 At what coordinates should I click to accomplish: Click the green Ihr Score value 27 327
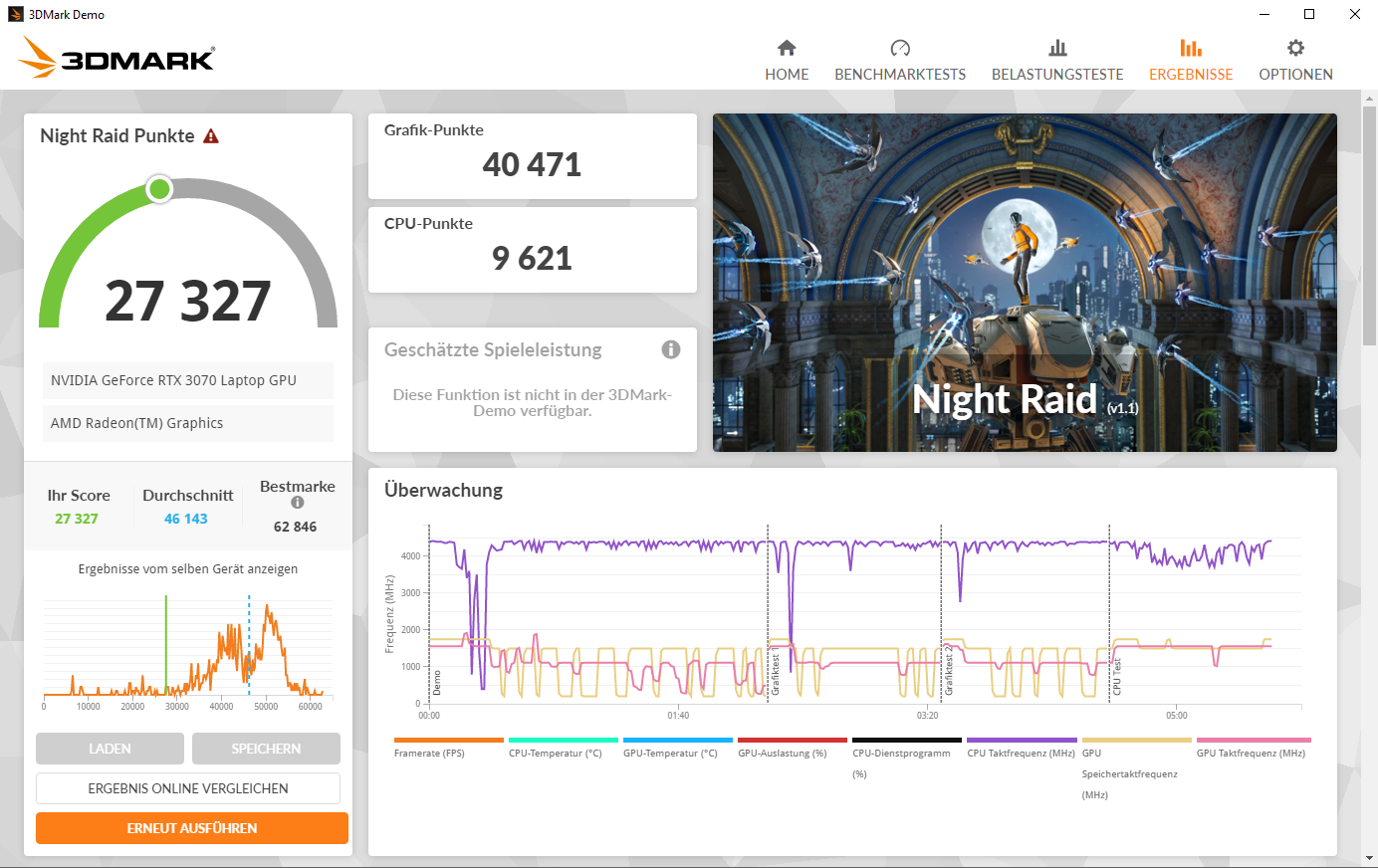(77, 519)
